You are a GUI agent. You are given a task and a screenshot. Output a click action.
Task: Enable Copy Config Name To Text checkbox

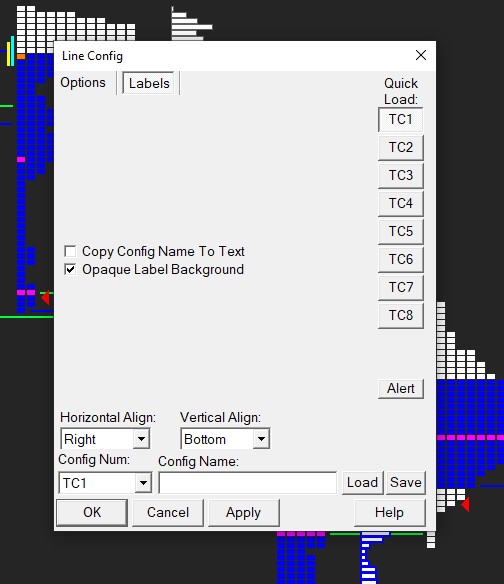70,251
